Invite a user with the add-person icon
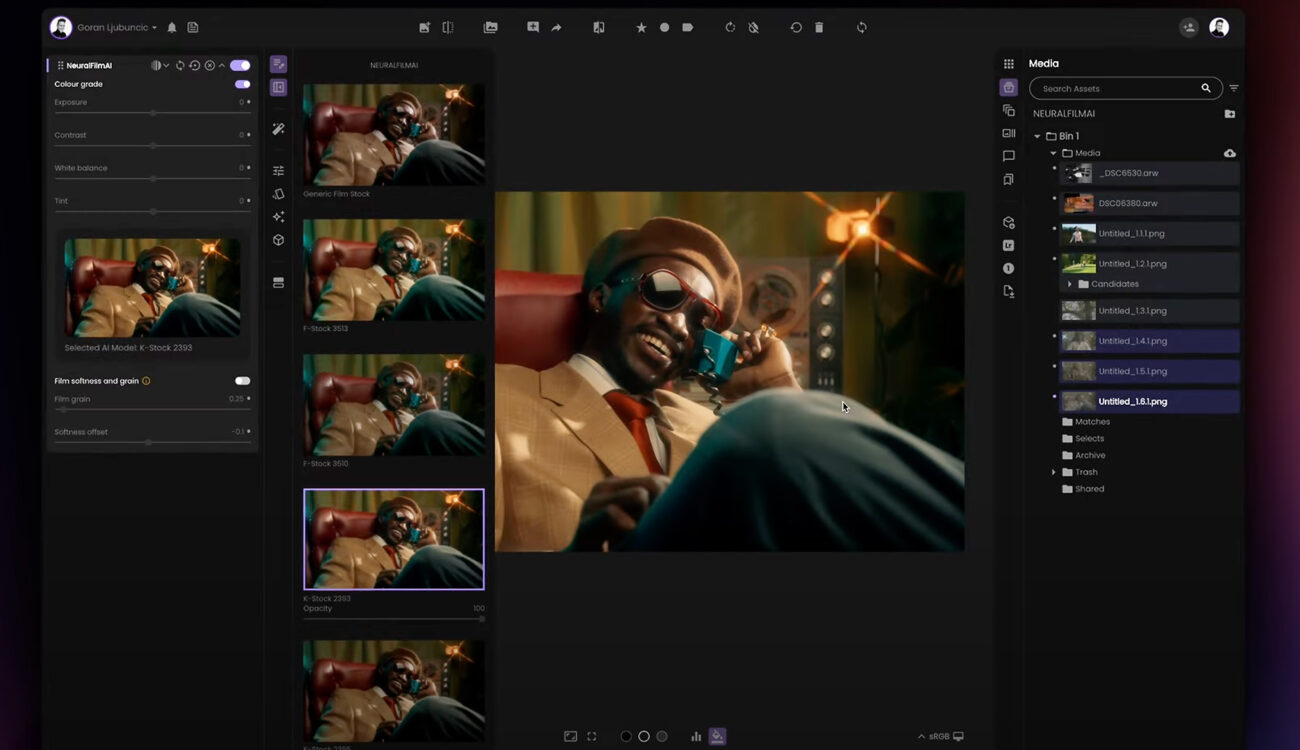The height and width of the screenshot is (750, 1300). click(x=1188, y=28)
